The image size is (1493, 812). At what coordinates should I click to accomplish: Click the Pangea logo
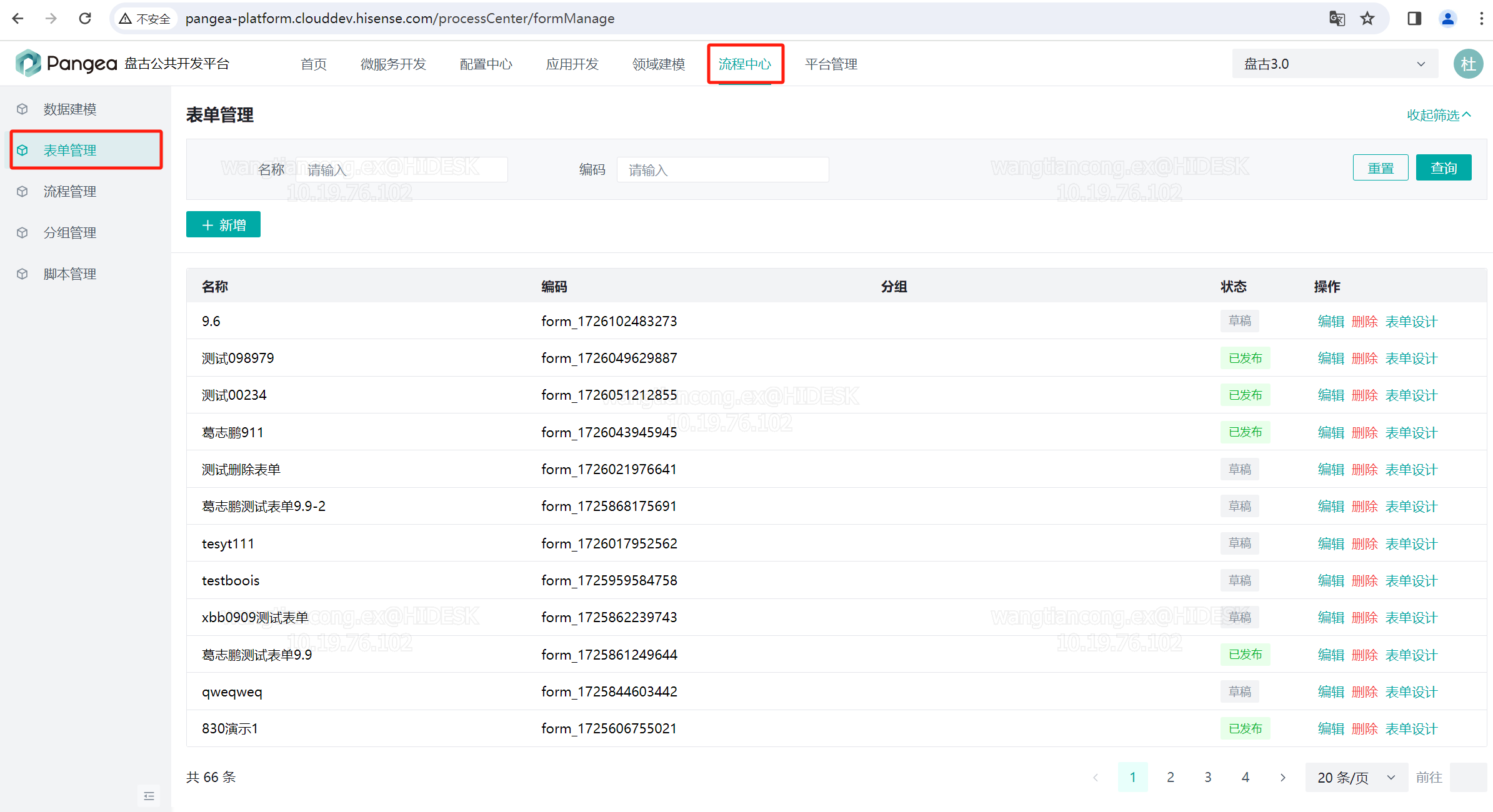coord(66,64)
